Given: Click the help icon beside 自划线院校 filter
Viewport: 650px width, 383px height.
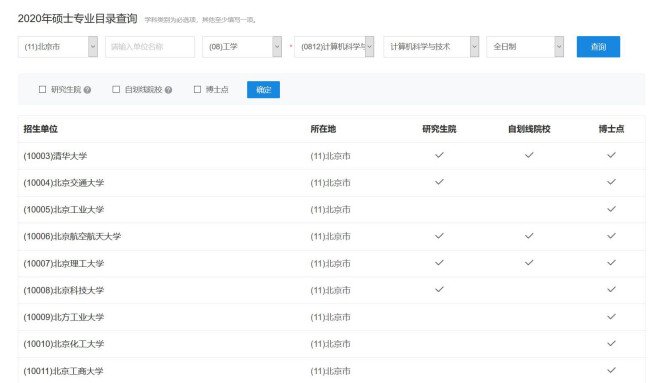Looking at the screenshot, I should [168, 90].
